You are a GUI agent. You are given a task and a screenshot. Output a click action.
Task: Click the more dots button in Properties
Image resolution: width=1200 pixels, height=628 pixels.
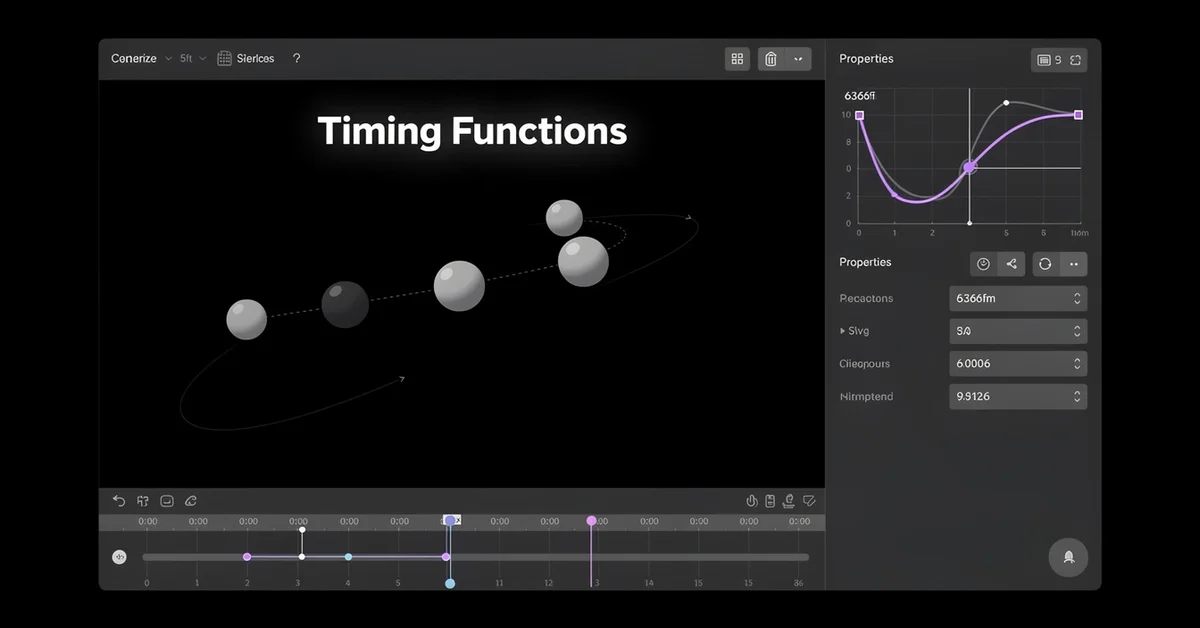tap(1073, 264)
